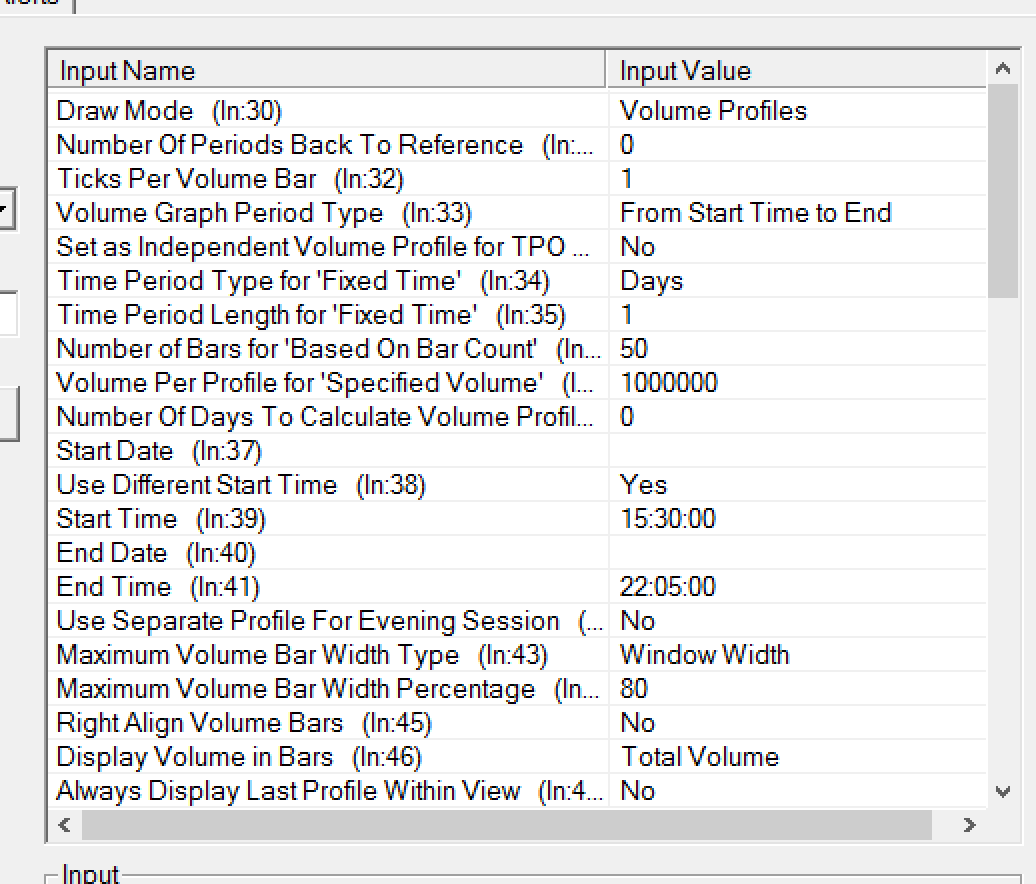Click the horizontal scrollbar left arrow
1036x884 pixels.
(x=65, y=825)
